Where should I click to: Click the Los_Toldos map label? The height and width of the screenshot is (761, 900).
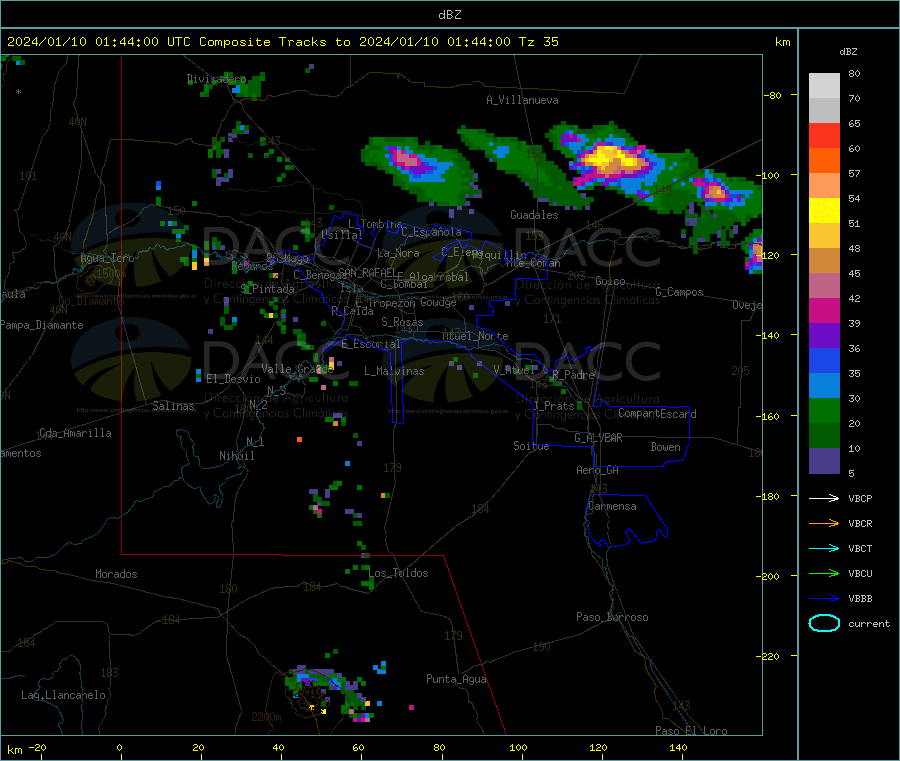tap(398, 573)
